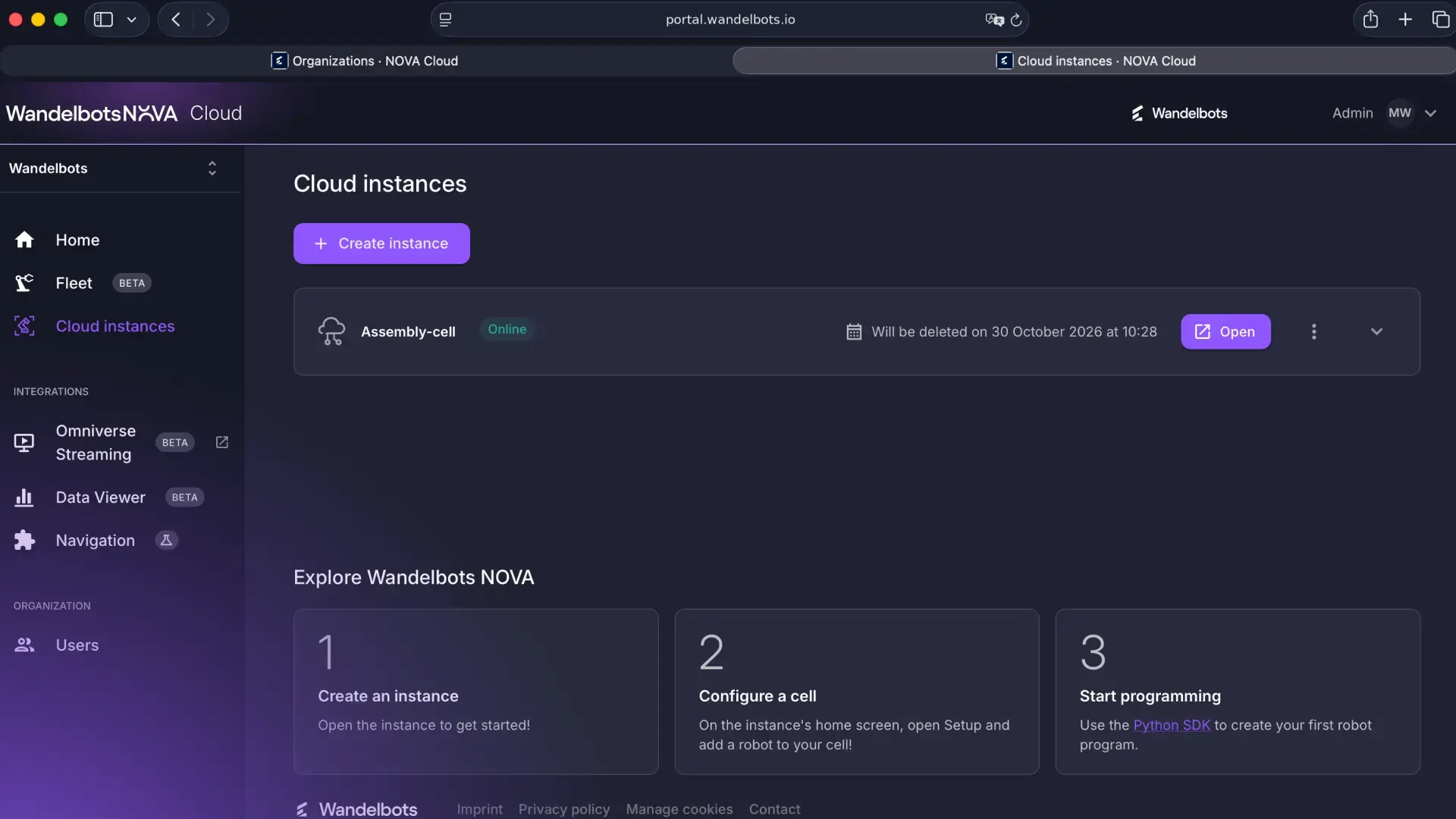Image resolution: width=1456 pixels, height=819 pixels.
Task: Click the Safari share icon
Action: (1370, 19)
